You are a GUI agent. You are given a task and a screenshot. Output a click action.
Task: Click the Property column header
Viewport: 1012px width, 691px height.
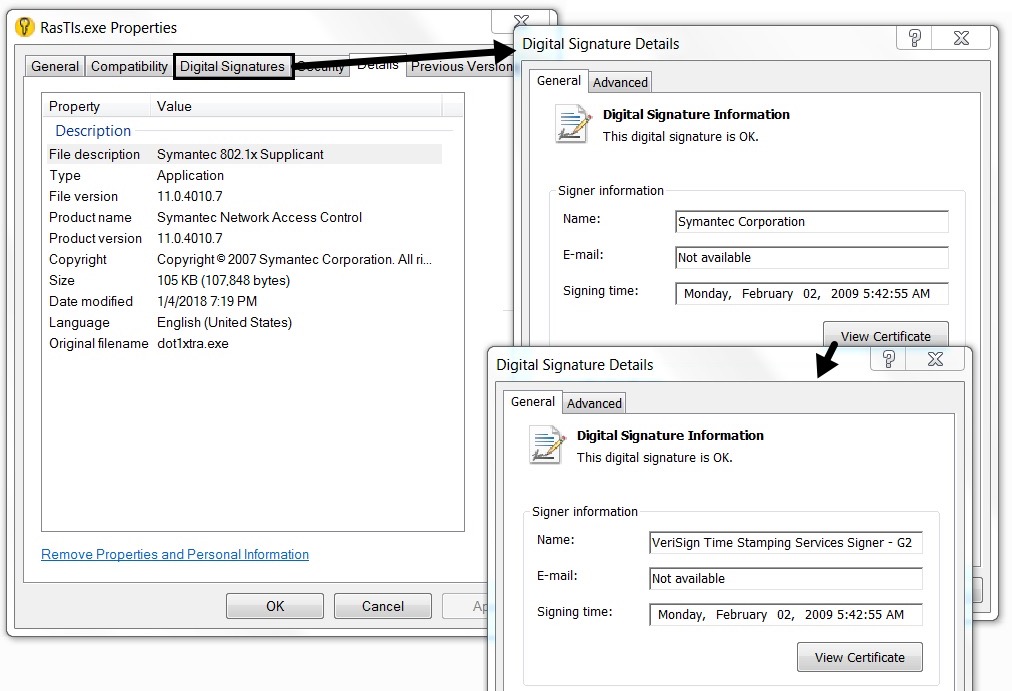[97, 106]
